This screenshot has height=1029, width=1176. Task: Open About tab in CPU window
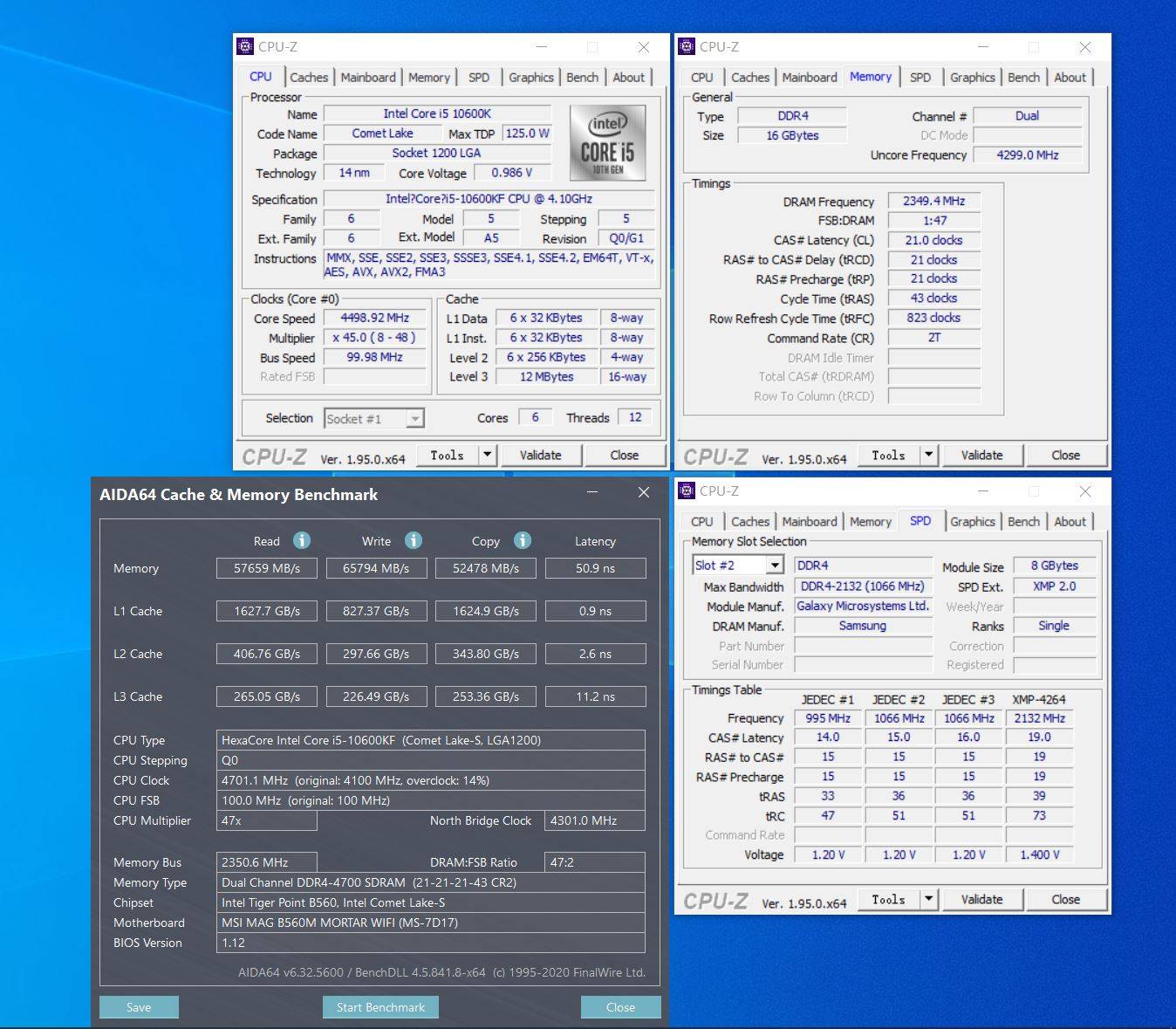coord(628,77)
